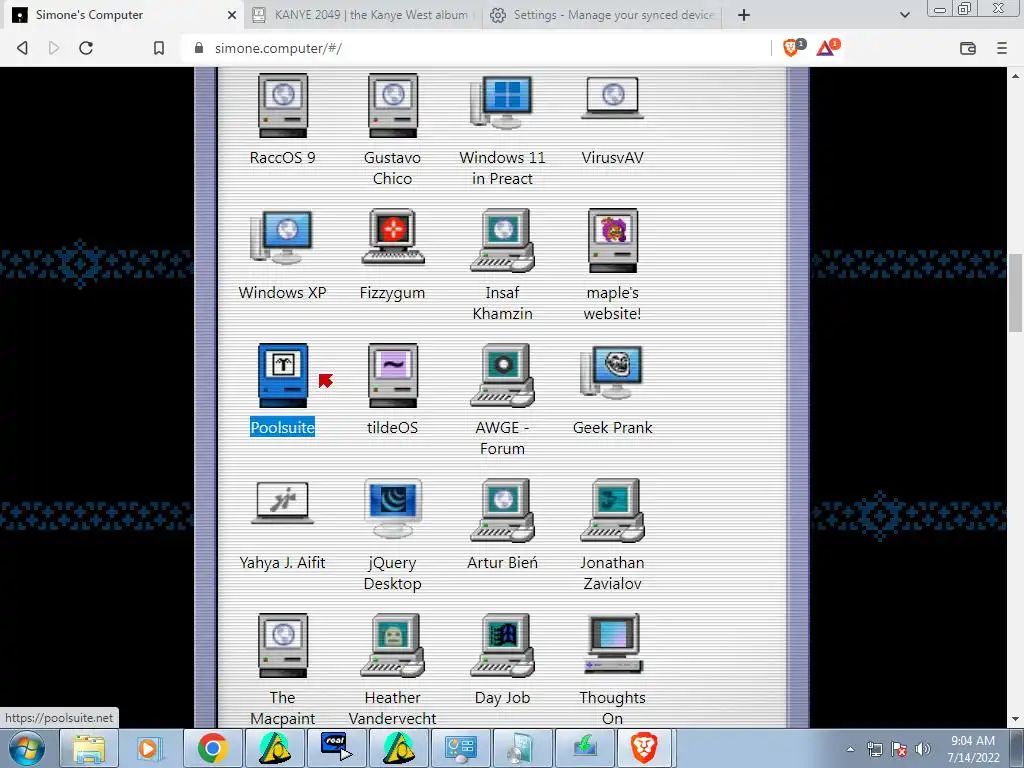The image size is (1024, 768).
Task: Switch to the KANYE 2049 tab
Action: [363, 14]
